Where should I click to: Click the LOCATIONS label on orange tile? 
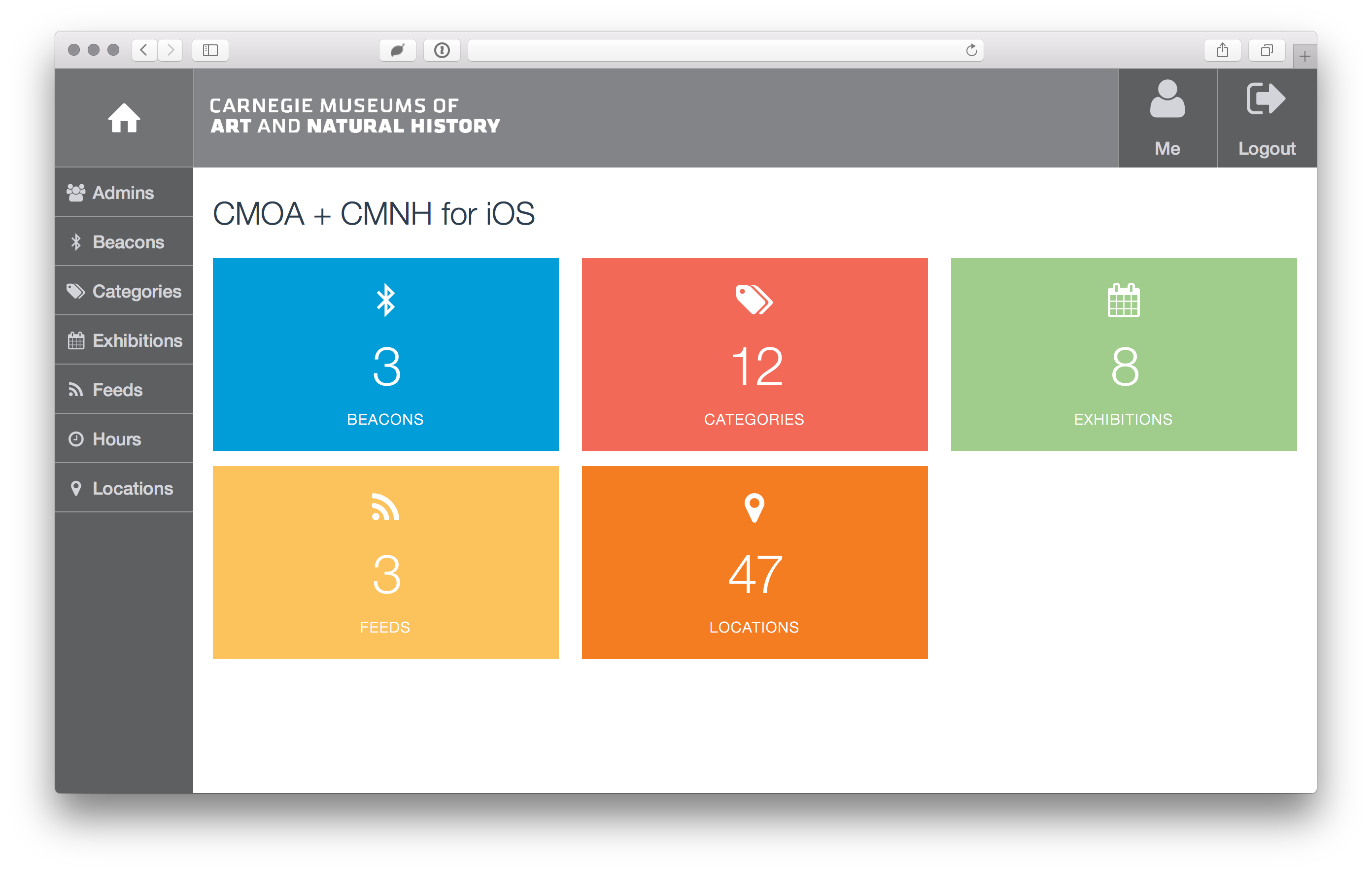pos(754,627)
